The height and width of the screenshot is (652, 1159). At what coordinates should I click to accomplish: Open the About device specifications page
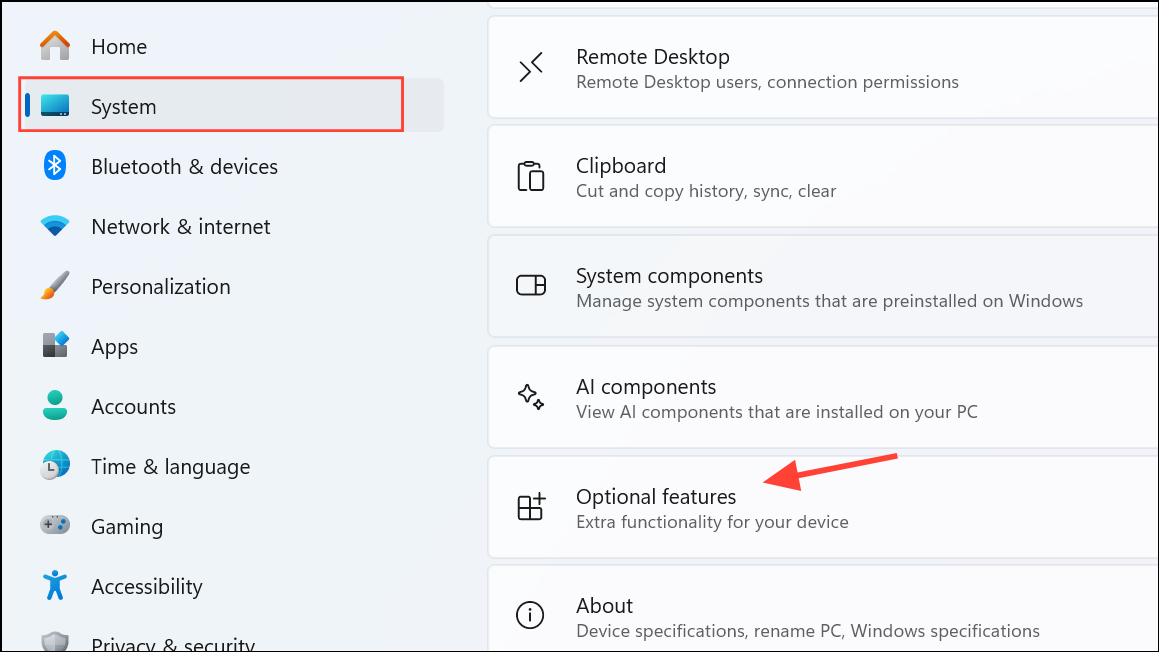[x=823, y=609]
